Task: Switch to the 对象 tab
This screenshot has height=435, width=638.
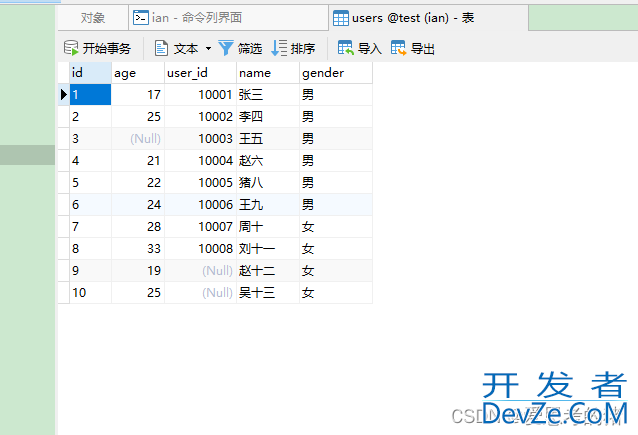Action: pyautogui.click(x=93, y=18)
